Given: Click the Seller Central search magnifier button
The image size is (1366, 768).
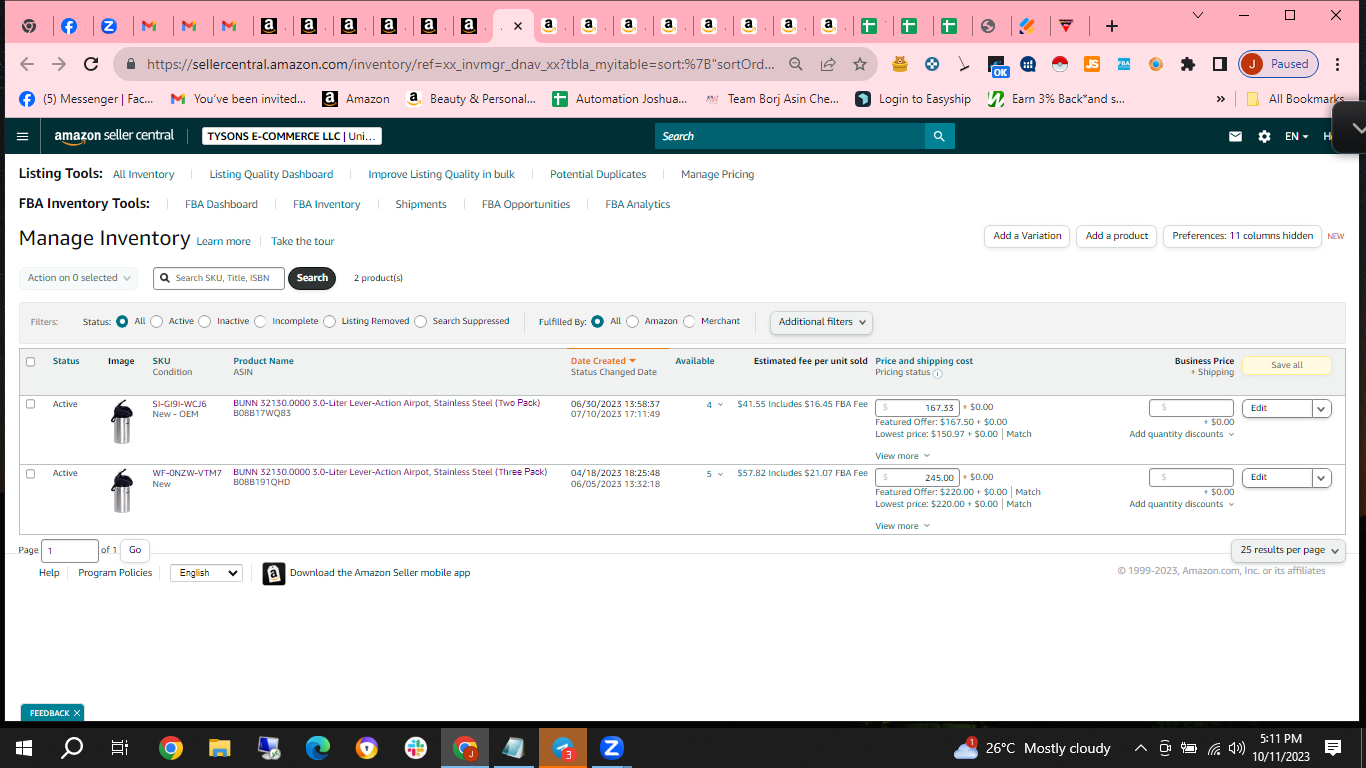Looking at the screenshot, I should [x=939, y=136].
